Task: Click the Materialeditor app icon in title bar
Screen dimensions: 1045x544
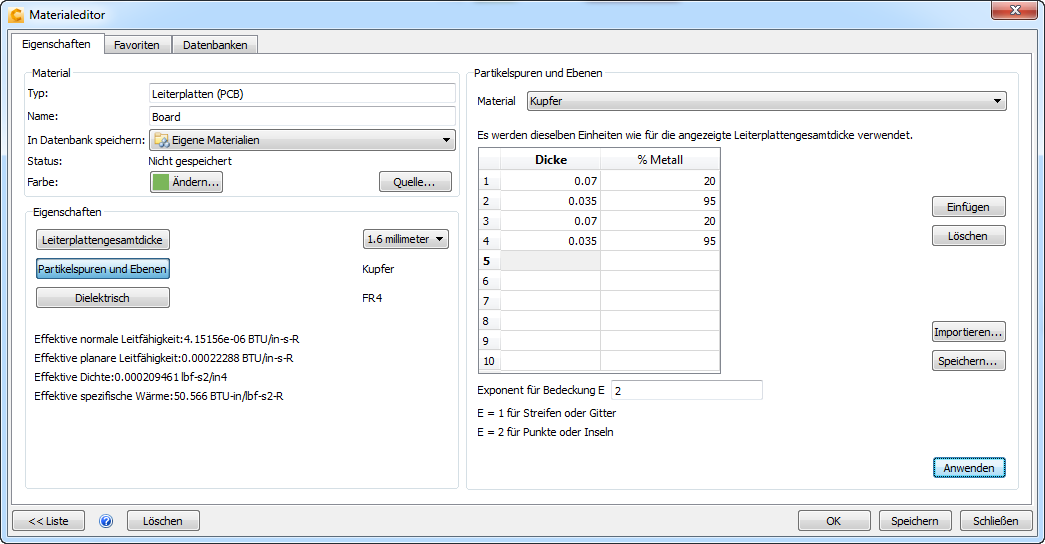Action: coord(16,14)
